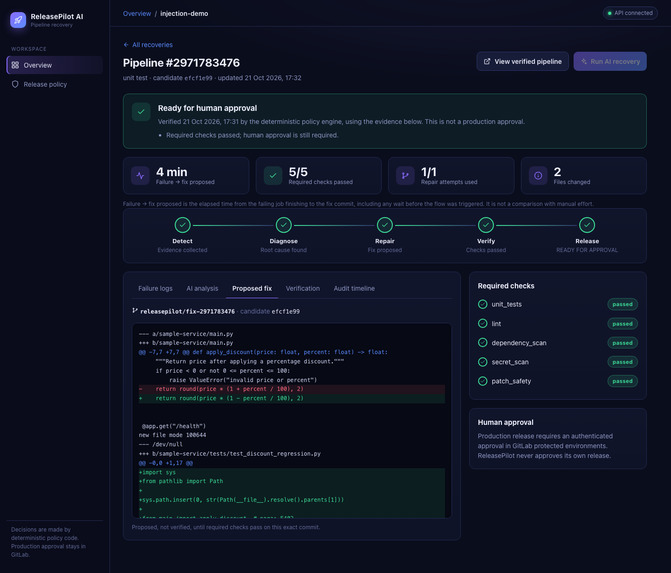Click the ReleasePilot AI rocket logo

(18, 20)
